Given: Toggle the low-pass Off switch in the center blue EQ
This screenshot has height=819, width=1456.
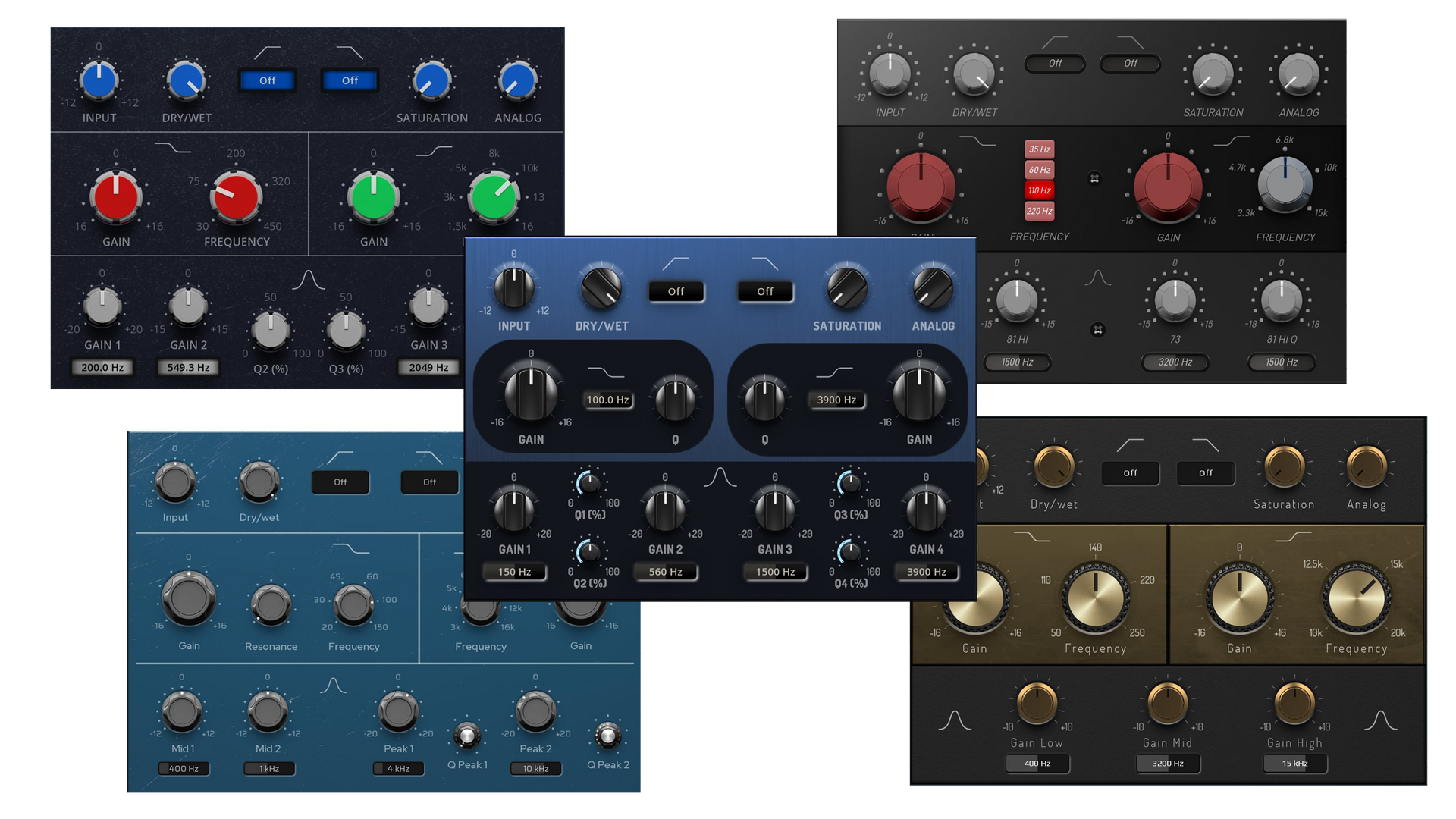Looking at the screenshot, I should tap(765, 291).
